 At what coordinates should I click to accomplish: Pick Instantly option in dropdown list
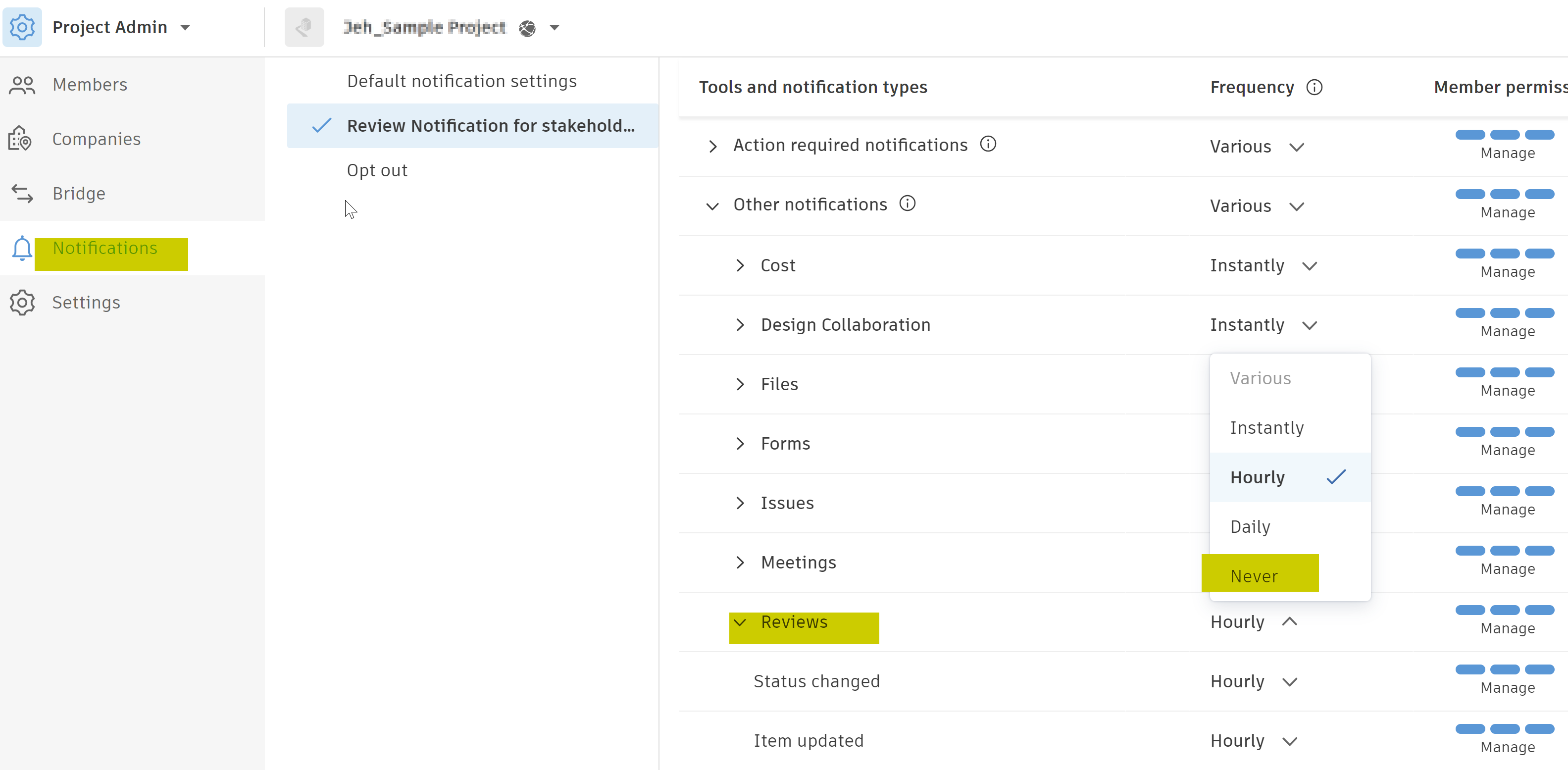pyautogui.click(x=1266, y=428)
